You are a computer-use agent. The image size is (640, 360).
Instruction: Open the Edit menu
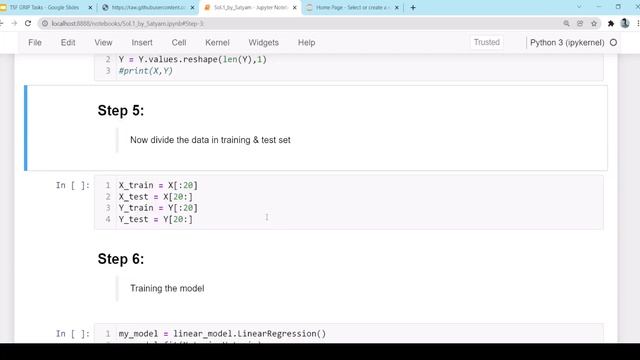coord(68,42)
